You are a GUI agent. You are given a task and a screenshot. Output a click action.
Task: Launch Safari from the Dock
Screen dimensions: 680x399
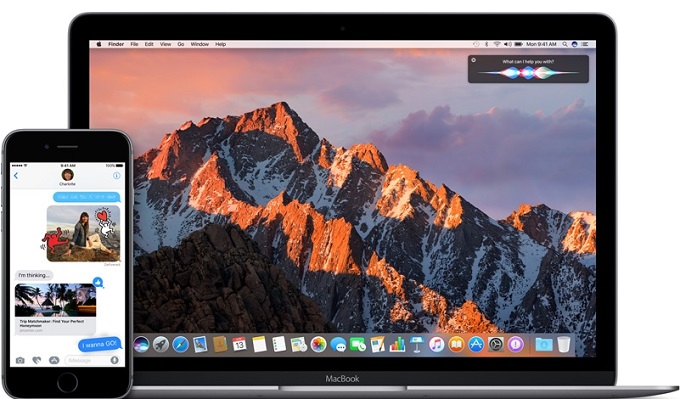coord(180,345)
